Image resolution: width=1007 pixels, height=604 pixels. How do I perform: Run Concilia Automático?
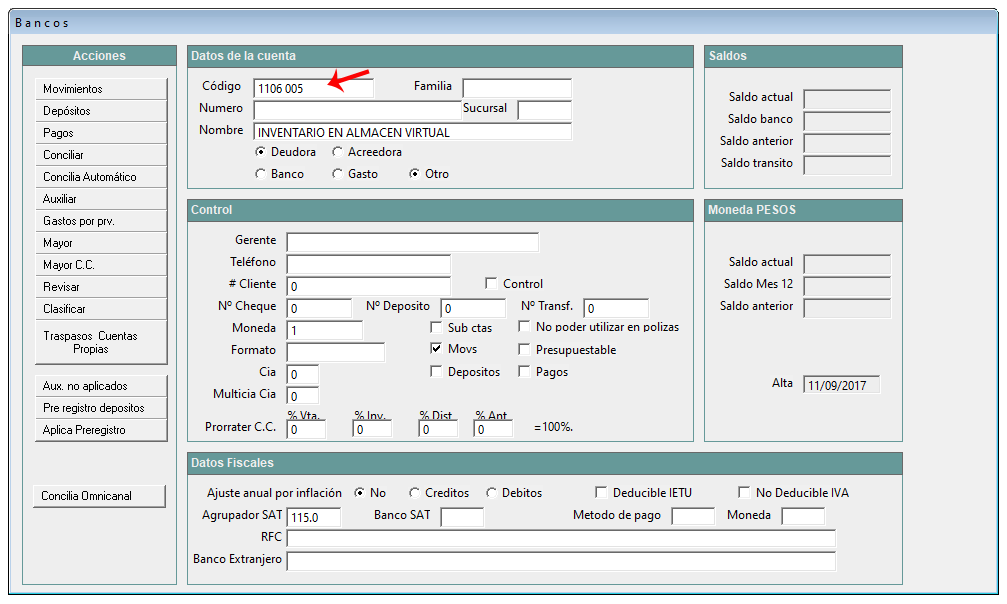click(x=101, y=177)
